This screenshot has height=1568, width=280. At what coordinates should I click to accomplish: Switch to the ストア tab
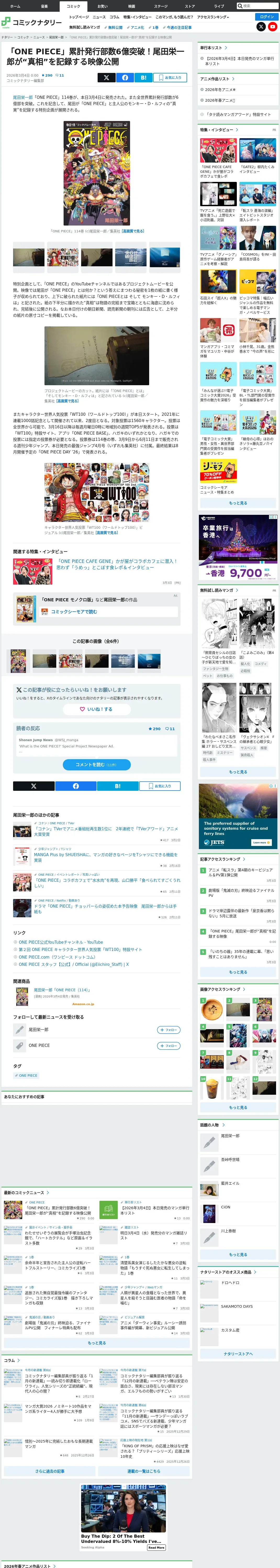coord(190,6)
